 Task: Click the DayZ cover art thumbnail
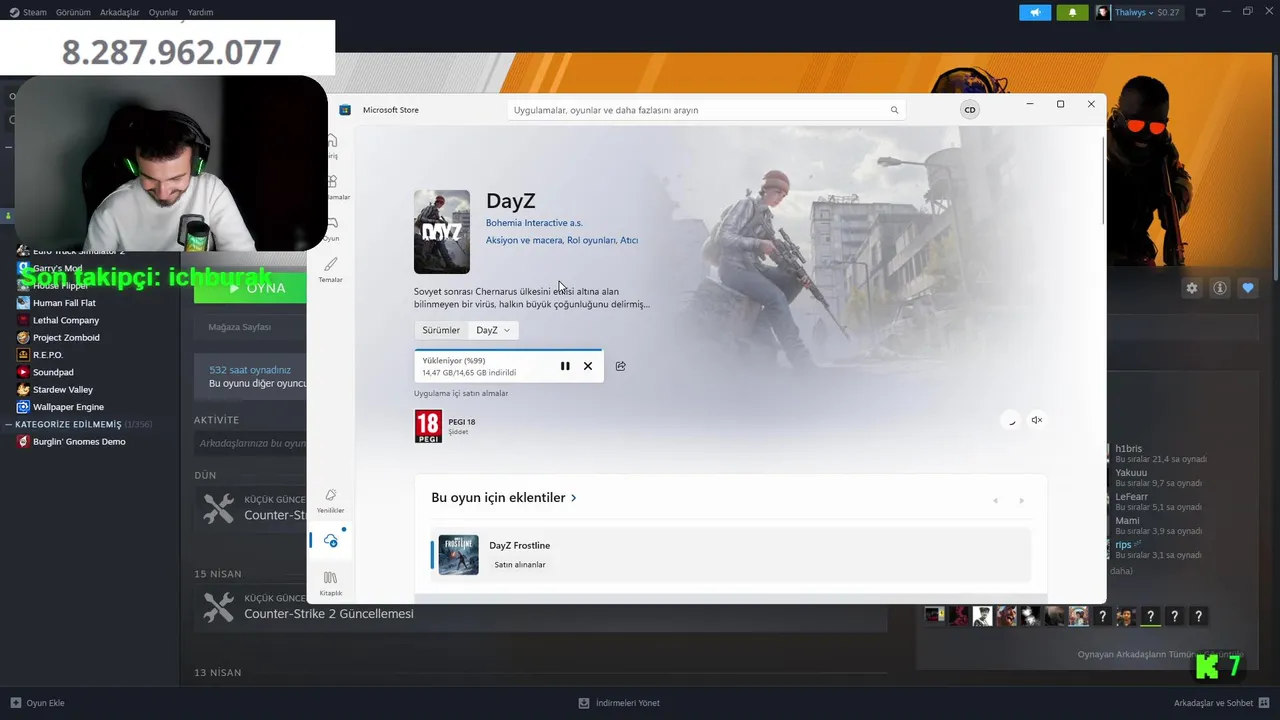442,232
